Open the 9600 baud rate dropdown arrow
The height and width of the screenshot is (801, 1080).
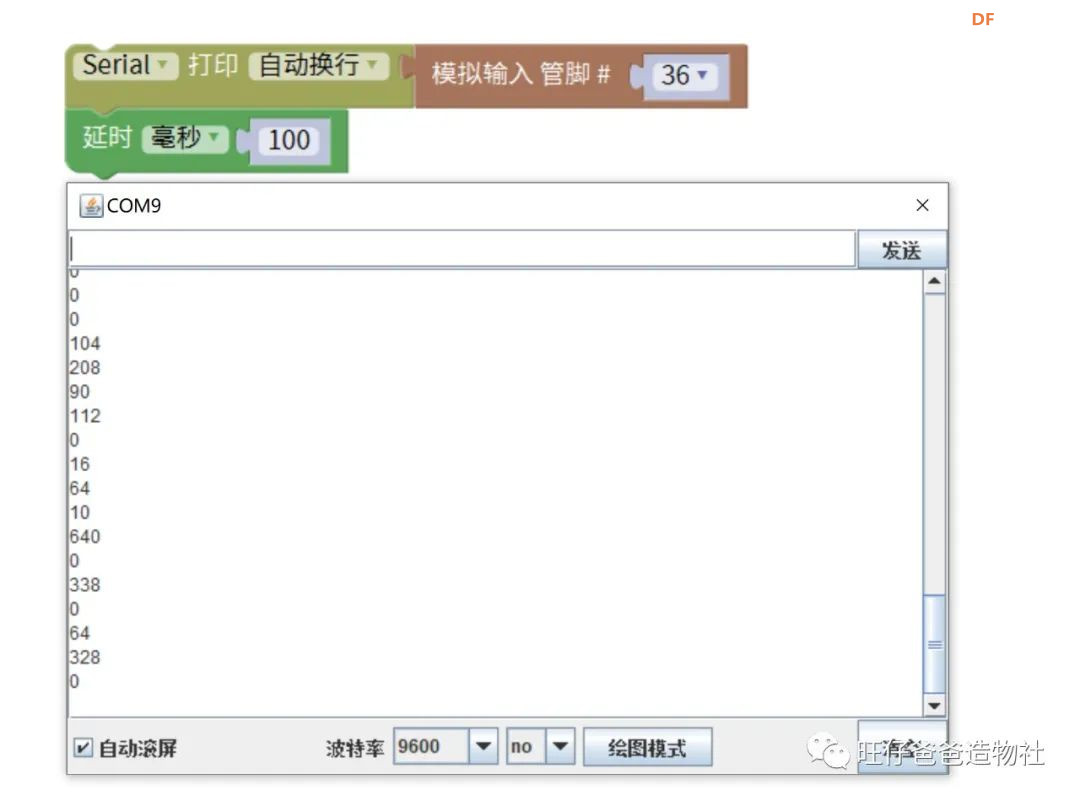pos(484,747)
